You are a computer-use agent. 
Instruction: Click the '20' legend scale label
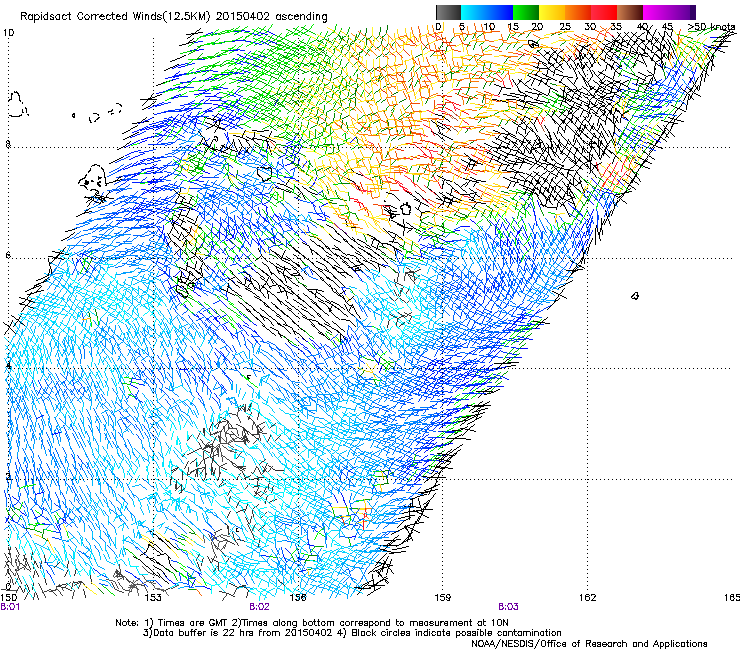pyautogui.click(x=537, y=26)
